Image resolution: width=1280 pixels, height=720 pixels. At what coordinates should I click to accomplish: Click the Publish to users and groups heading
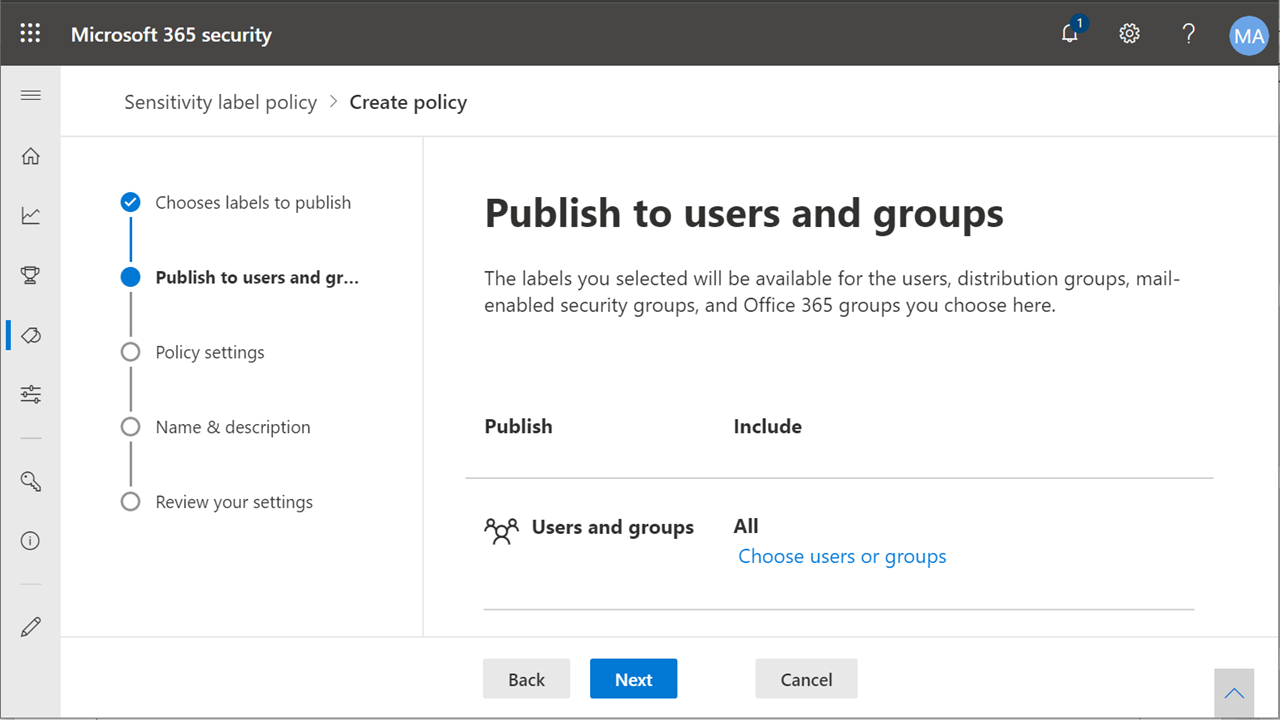[744, 214]
